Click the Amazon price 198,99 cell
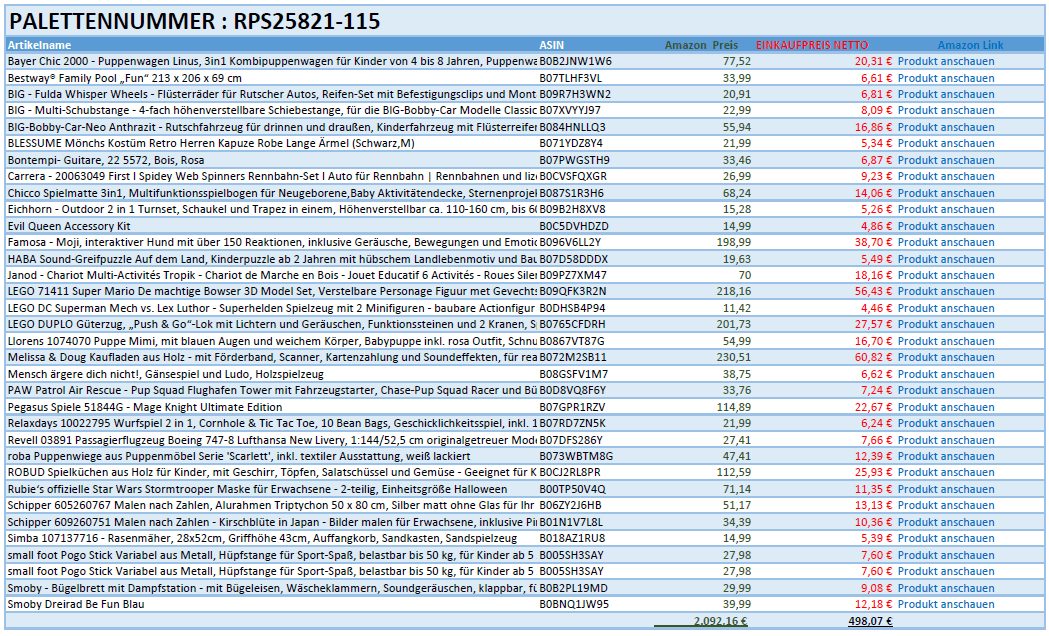1049x636 pixels. click(732, 242)
